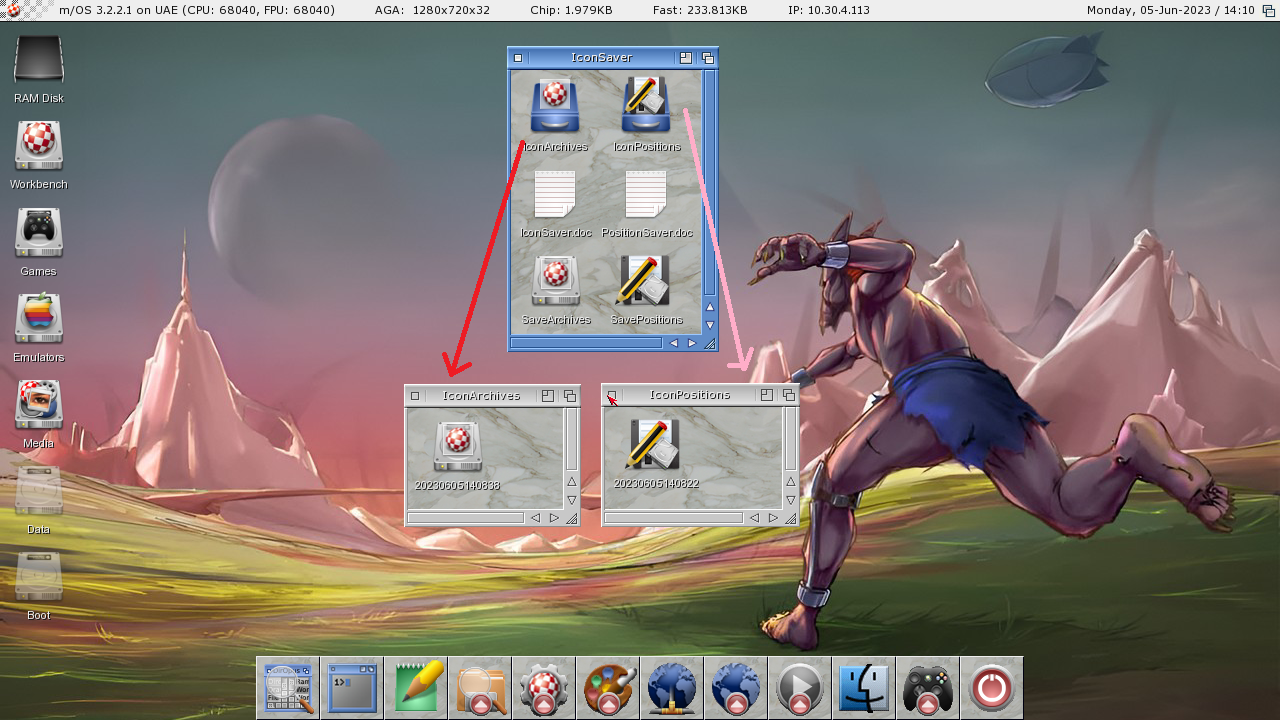The height and width of the screenshot is (720, 1280).
Task: Click the "IP: 10.30.4.113" text in top bar
Action: (829, 10)
